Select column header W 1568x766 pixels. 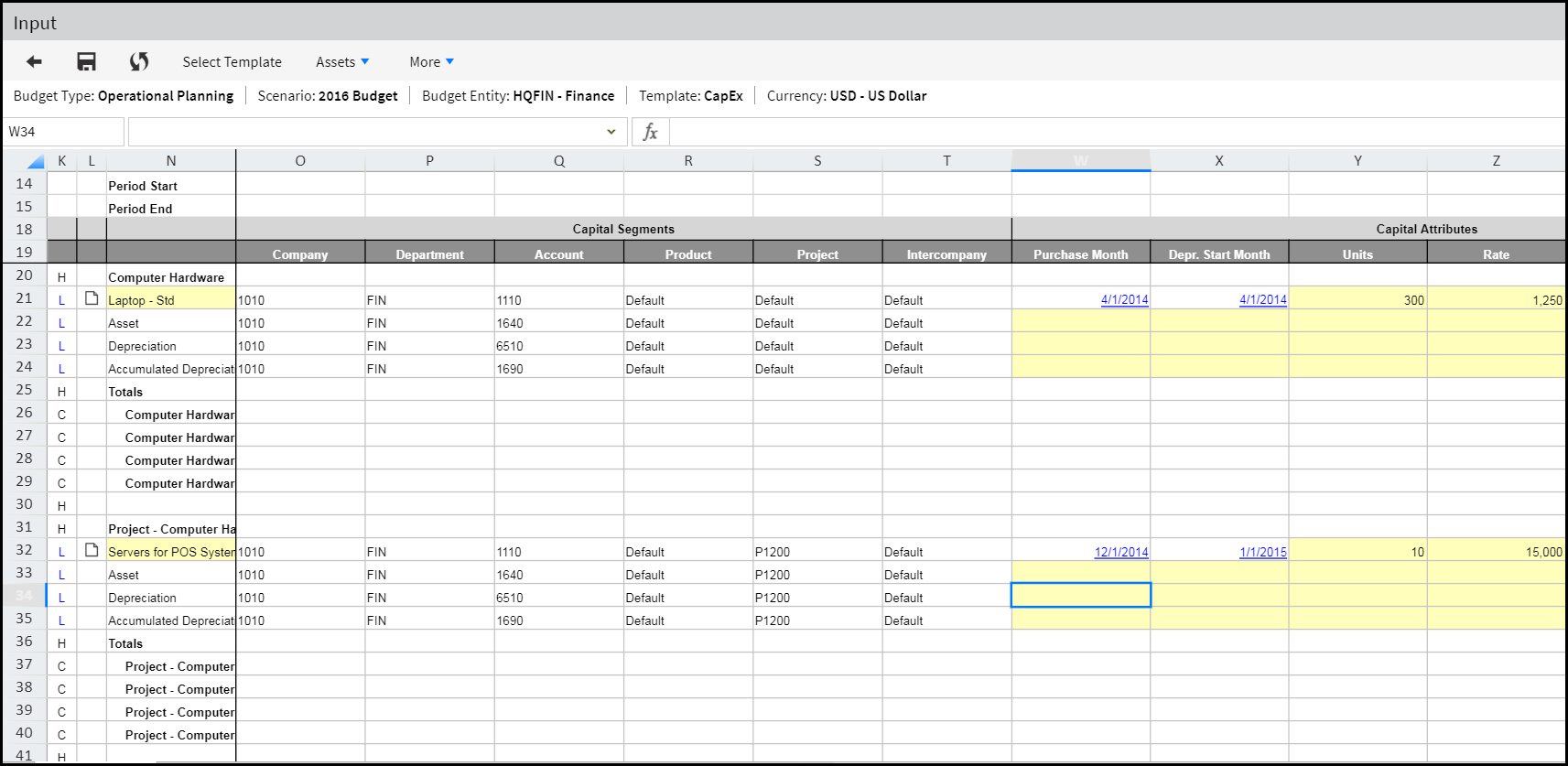1081,161
